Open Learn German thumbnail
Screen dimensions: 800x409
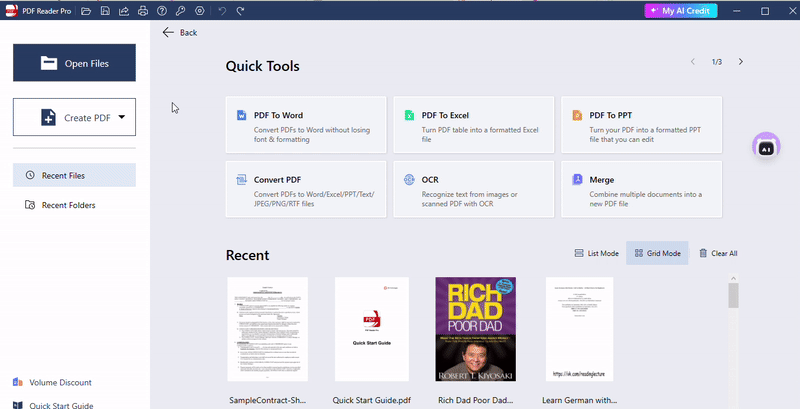580,329
